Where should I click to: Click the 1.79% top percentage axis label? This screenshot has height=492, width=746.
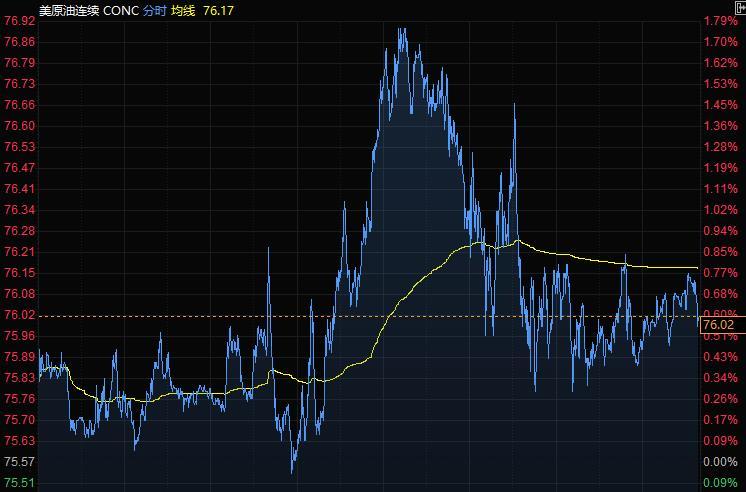click(720, 21)
